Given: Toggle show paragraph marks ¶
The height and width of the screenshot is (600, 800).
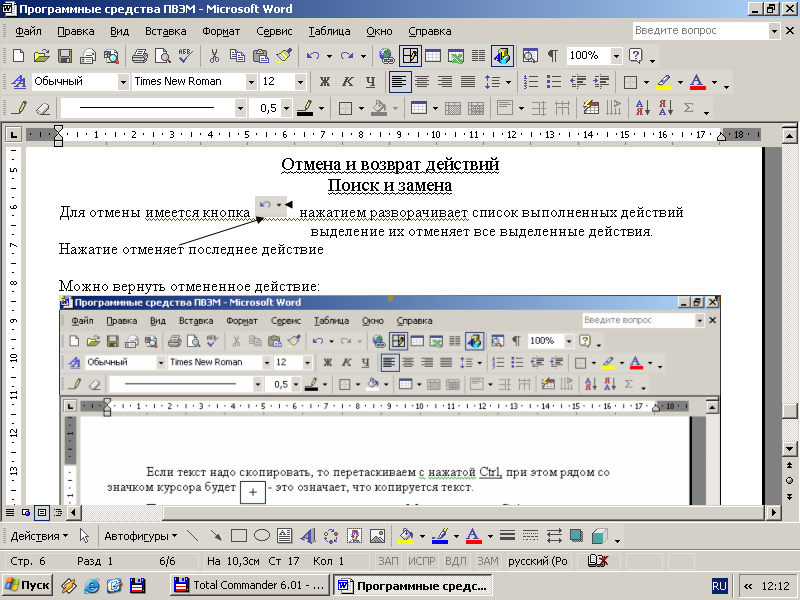Looking at the screenshot, I should point(553,56).
